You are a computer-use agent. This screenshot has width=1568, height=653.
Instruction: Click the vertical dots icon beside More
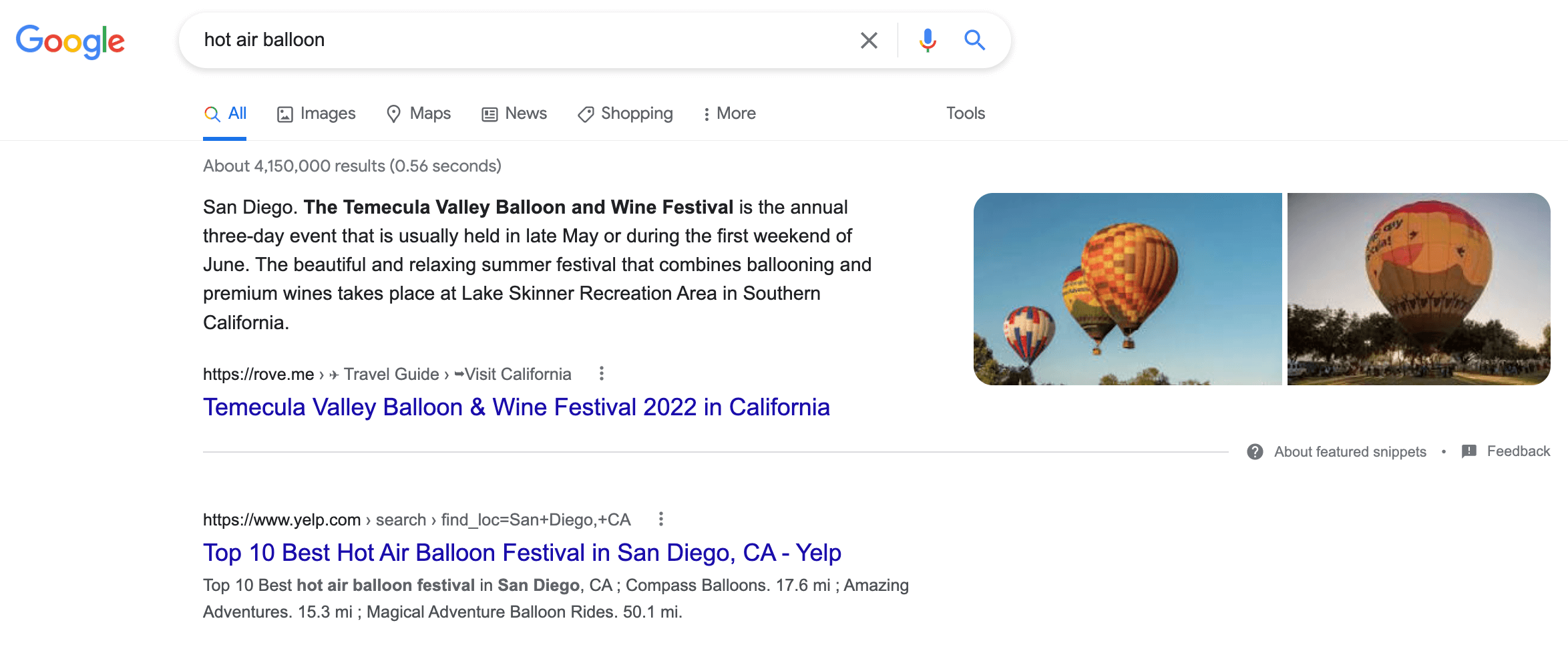pos(707,114)
